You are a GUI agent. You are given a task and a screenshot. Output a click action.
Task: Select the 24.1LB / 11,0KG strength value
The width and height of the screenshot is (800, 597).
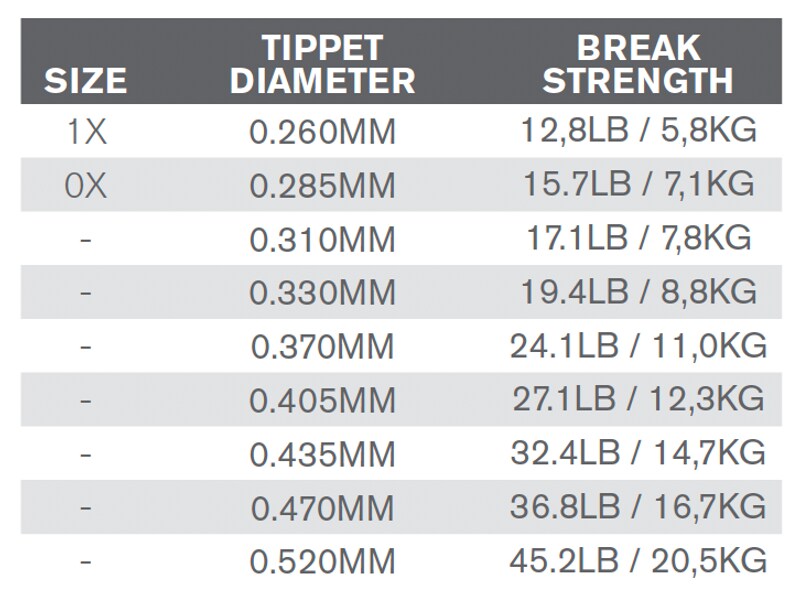click(x=638, y=346)
